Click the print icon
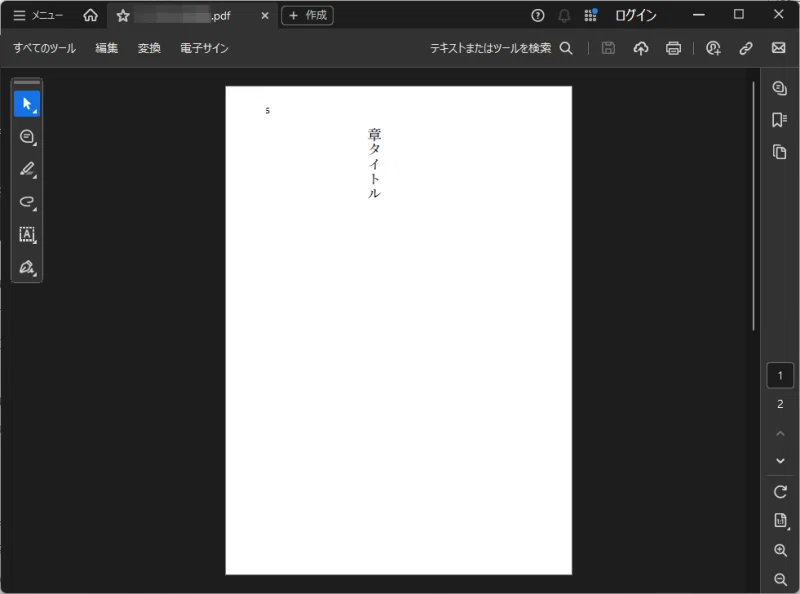Image resolution: width=800 pixels, height=594 pixels. [x=673, y=48]
